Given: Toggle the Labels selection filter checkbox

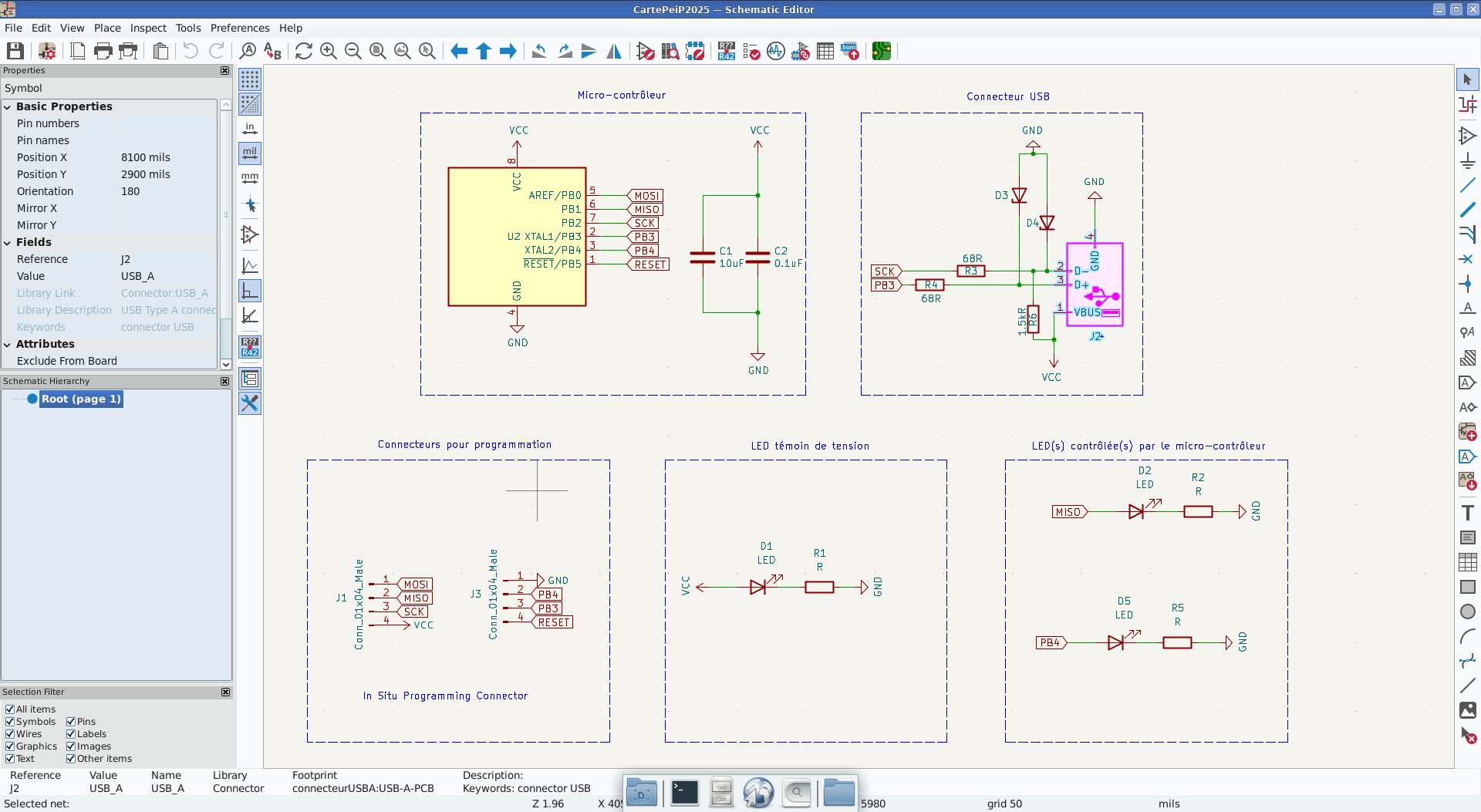Looking at the screenshot, I should [71, 734].
